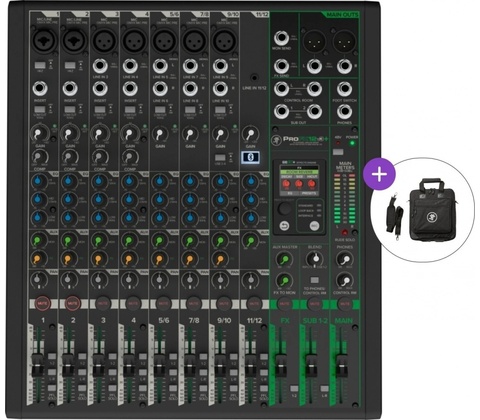Click the channel 1 fader
Viewport: 480px width, 420px height.
pos(37,365)
